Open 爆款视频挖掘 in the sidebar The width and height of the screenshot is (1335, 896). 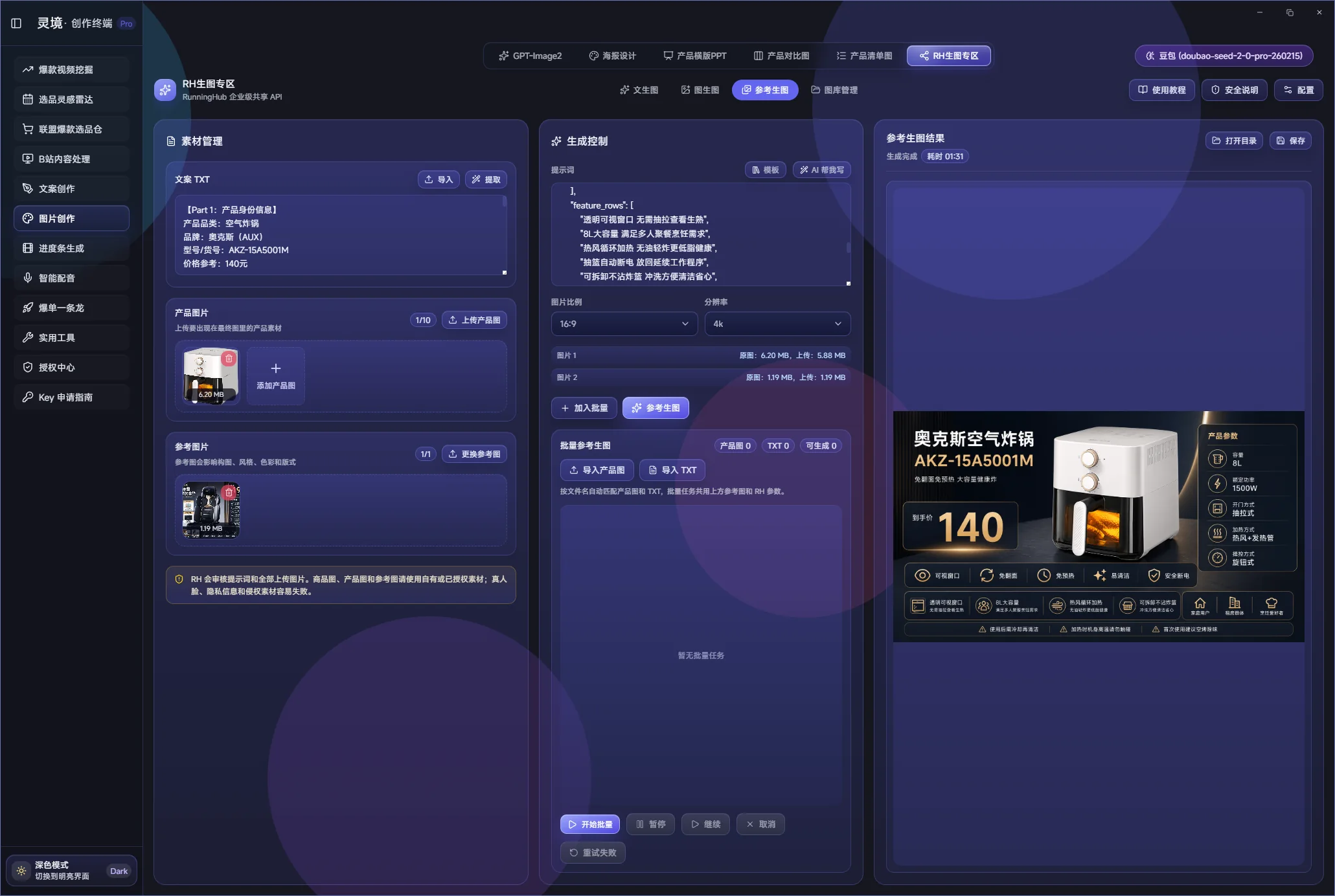(71, 69)
